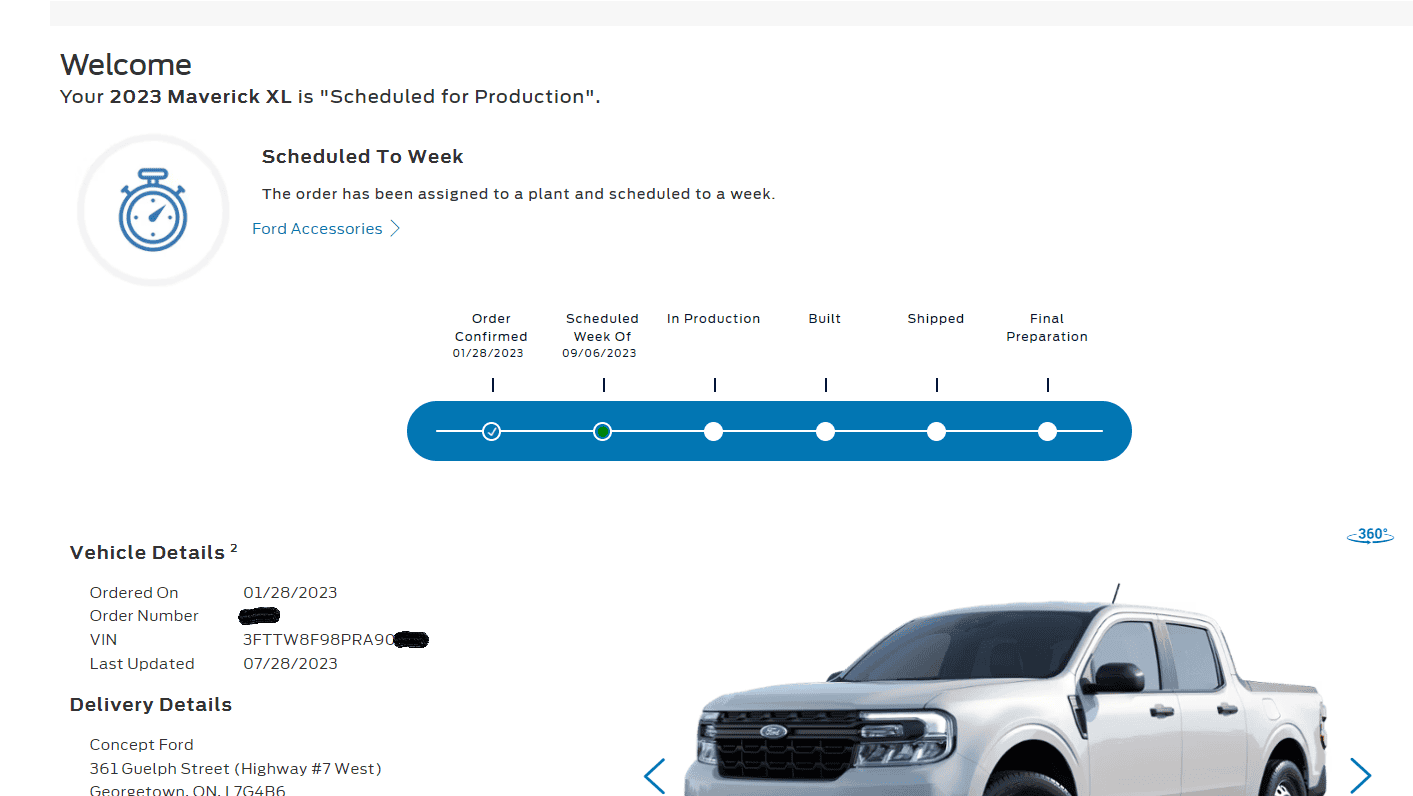Click the Last Updated label
The width and height of the screenshot is (1413, 796).
(x=142, y=664)
